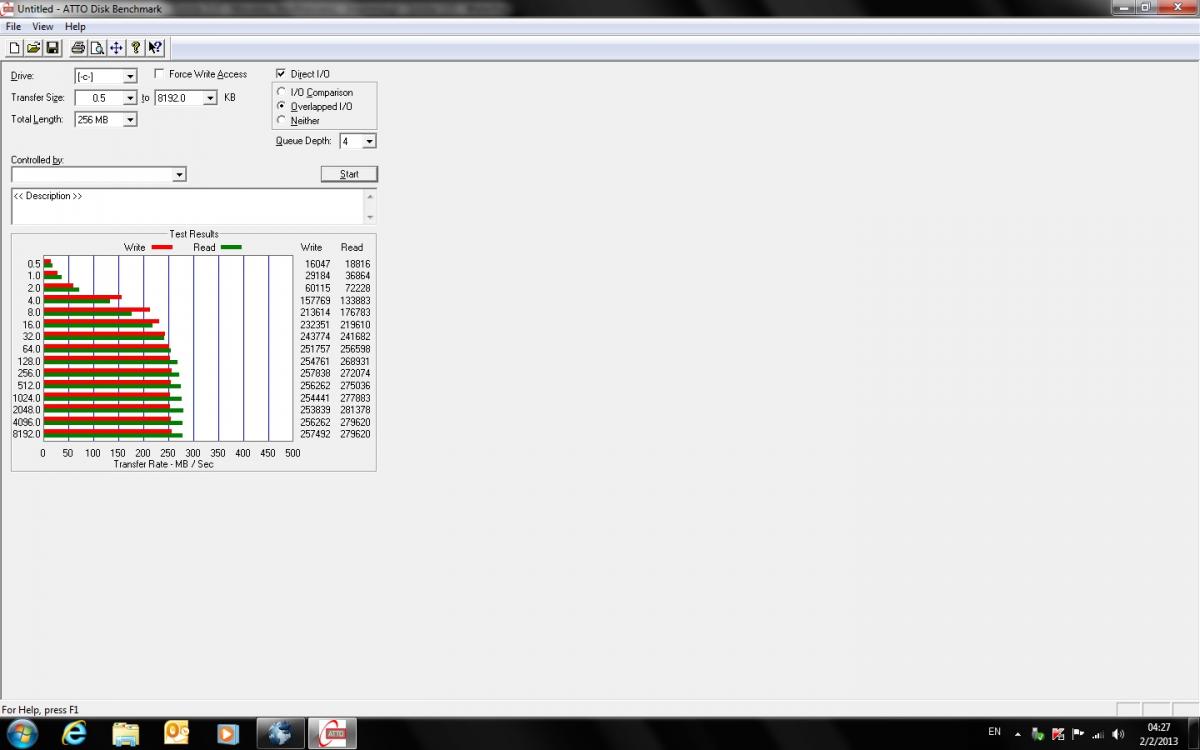Click read value 281378
This screenshot has height=750, width=1200.
pos(355,410)
